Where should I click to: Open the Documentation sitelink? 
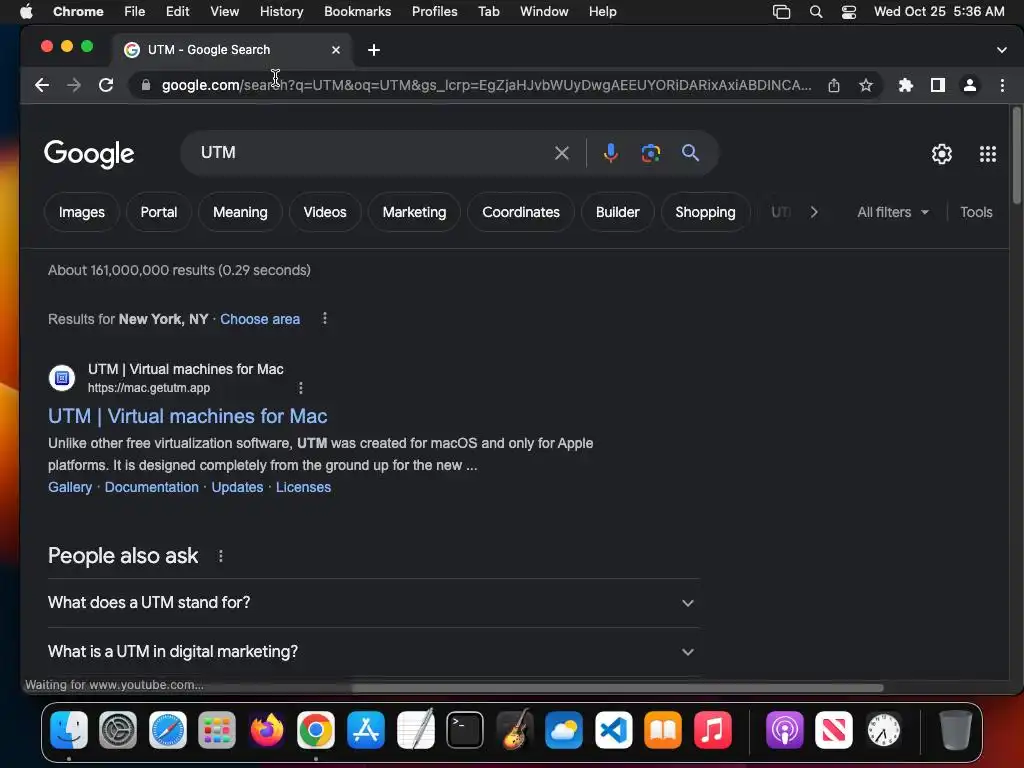(x=152, y=487)
